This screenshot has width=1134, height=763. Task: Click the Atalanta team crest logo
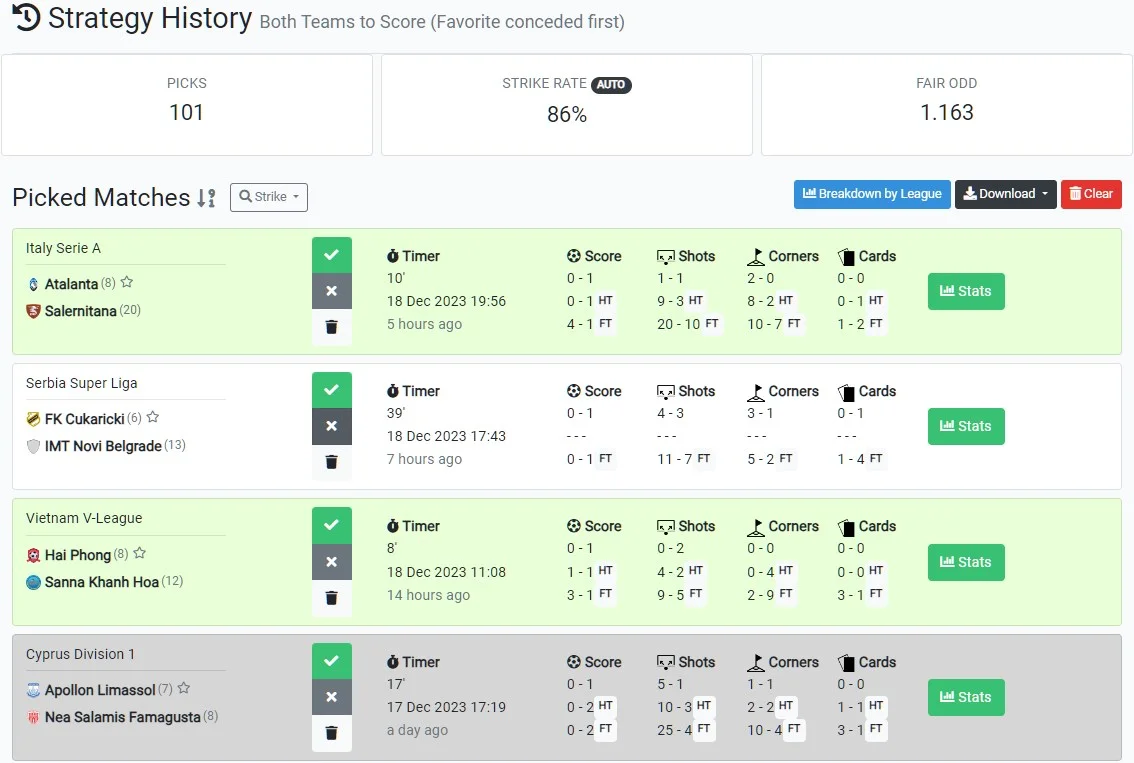[x=33, y=283]
